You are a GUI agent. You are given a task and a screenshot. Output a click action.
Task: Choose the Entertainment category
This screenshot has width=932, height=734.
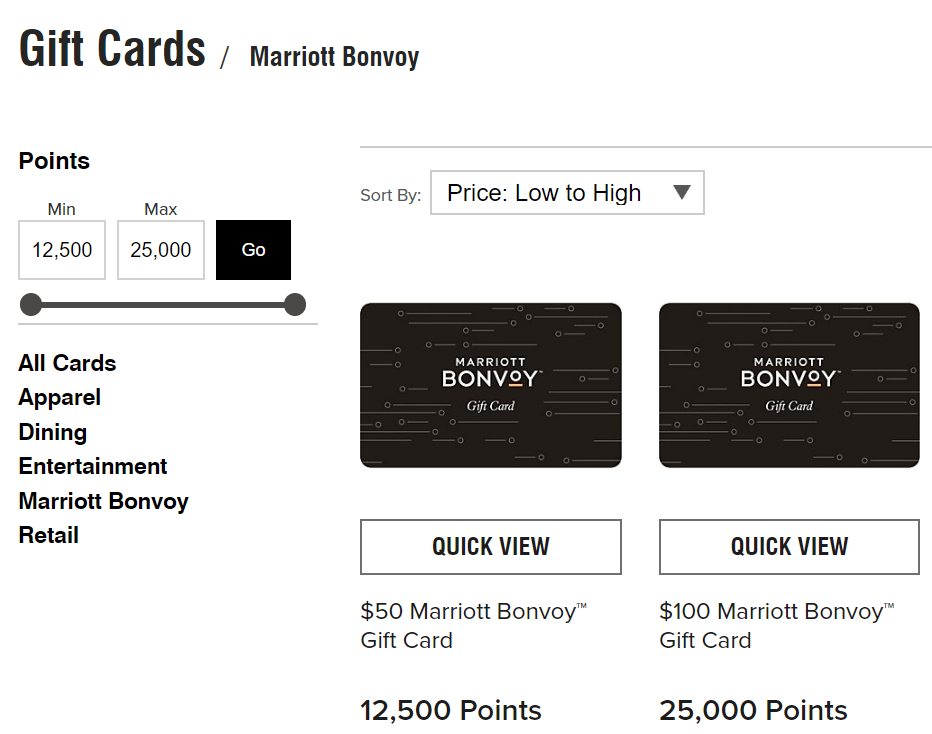click(93, 467)
